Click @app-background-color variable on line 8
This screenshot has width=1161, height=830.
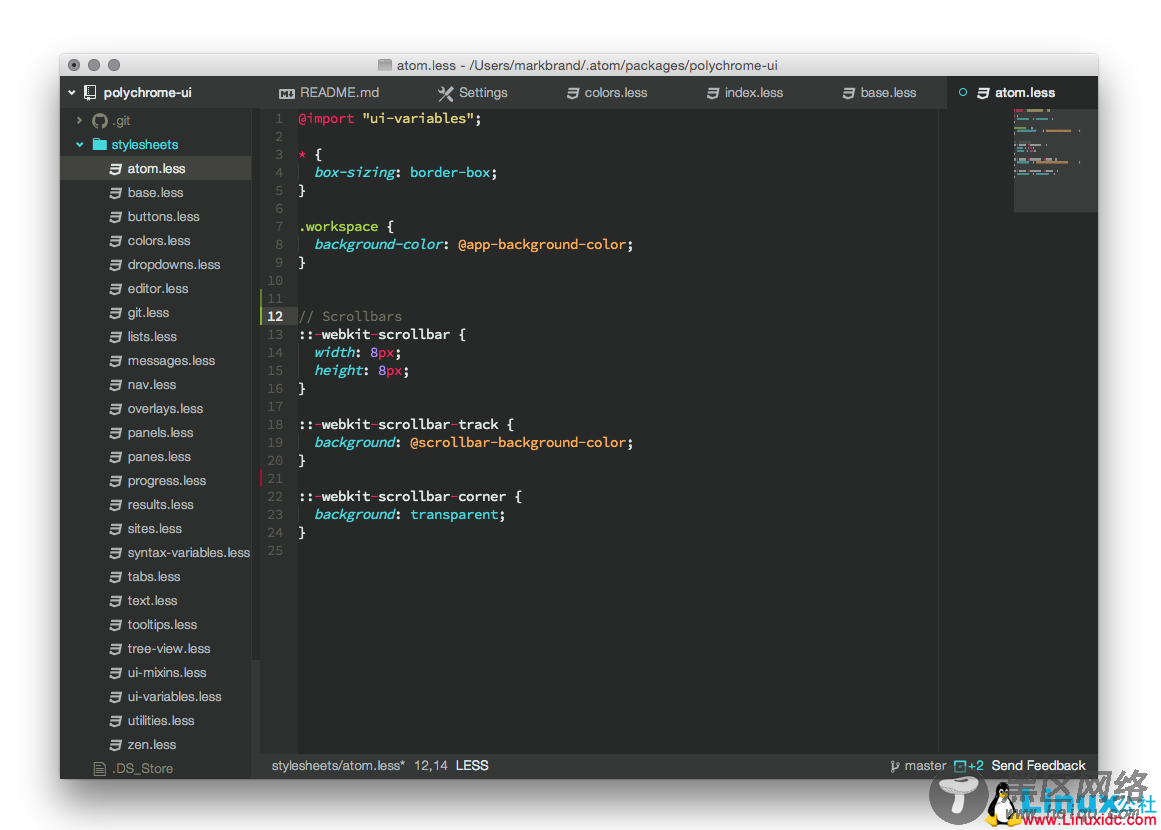[x=542, y=244]
